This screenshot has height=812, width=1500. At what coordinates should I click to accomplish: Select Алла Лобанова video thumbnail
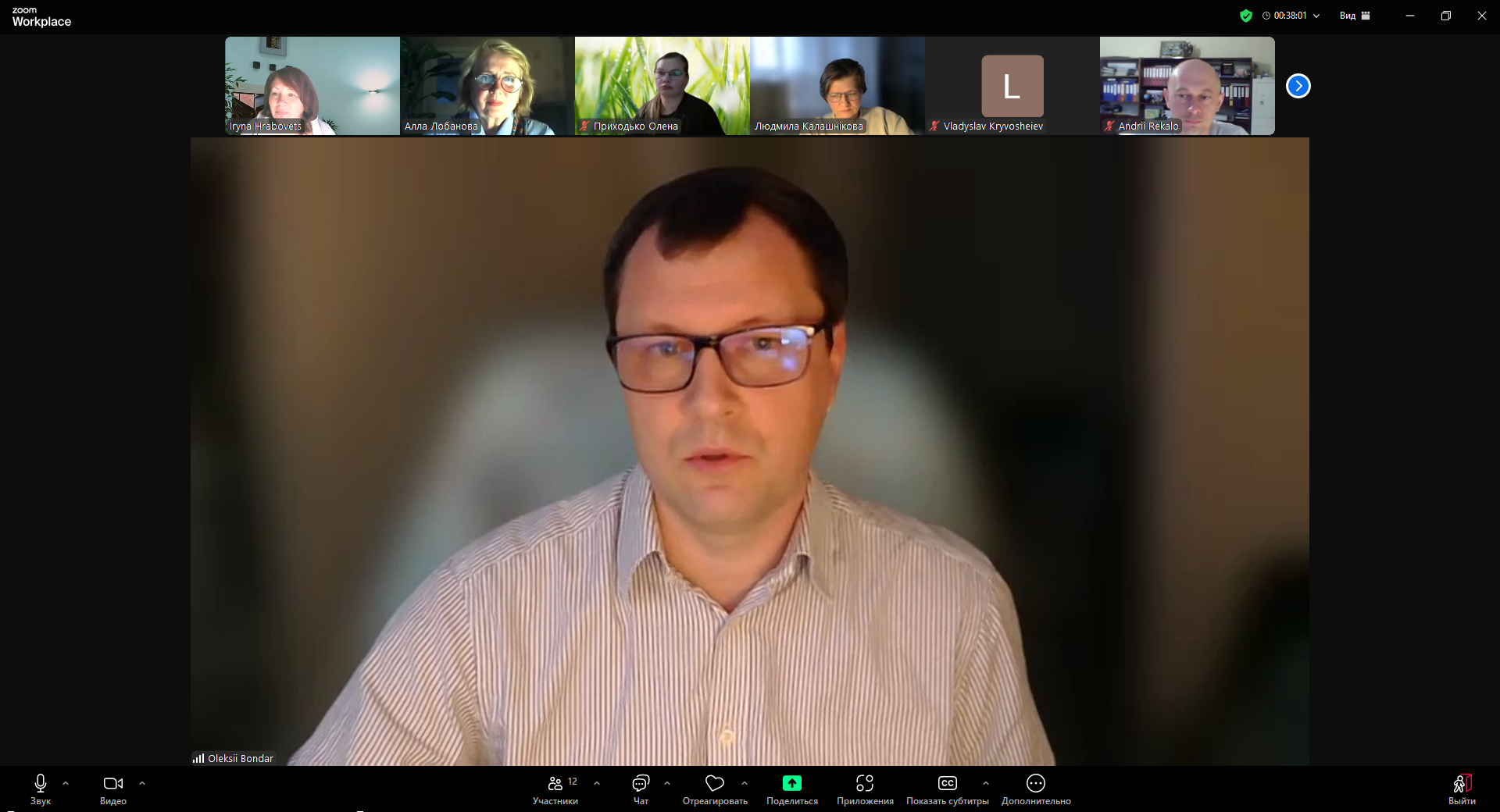click(x=487, y=86)
